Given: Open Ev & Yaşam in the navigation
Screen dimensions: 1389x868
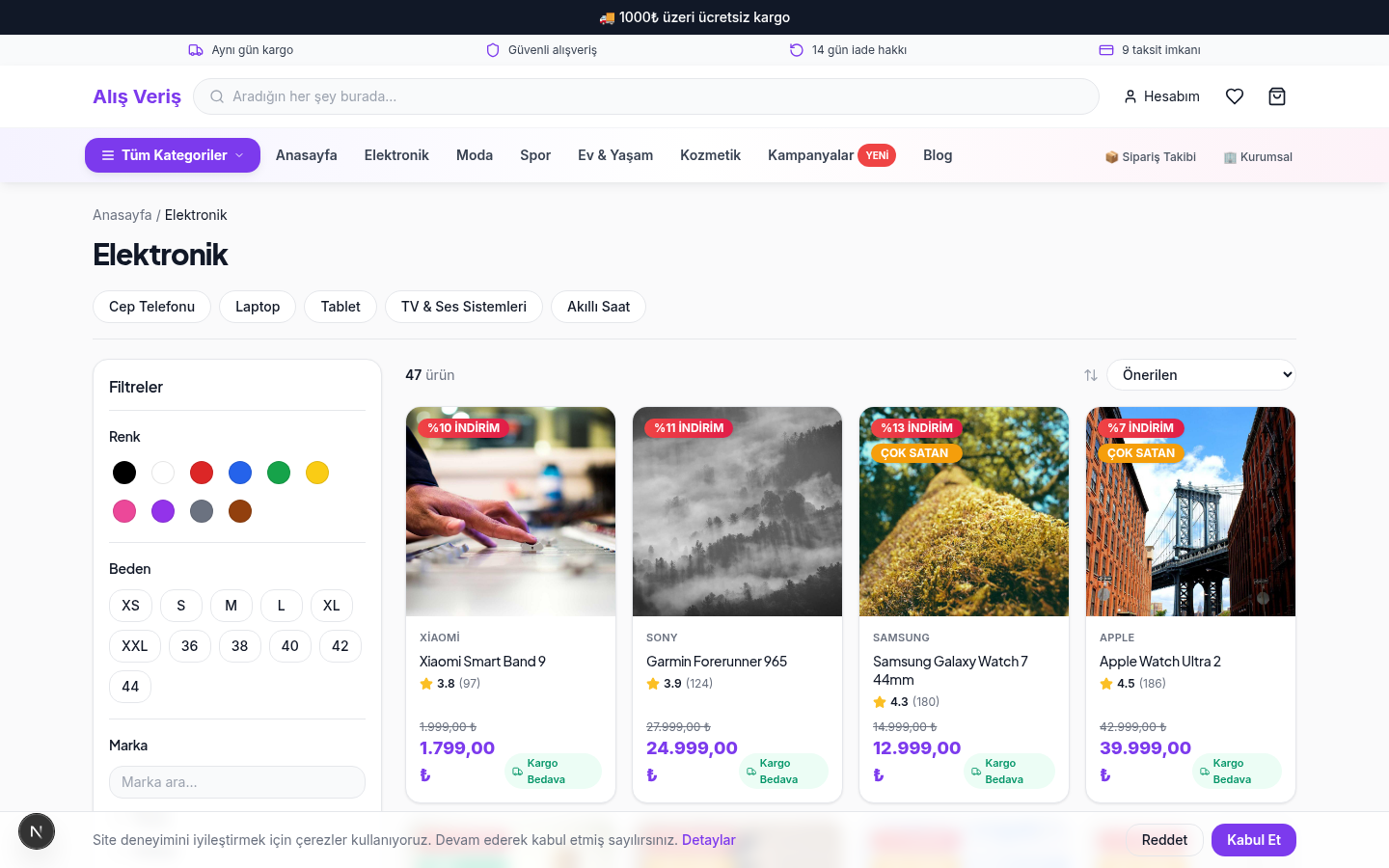Looking at the screenshot, I should click(x=615, y=155).
